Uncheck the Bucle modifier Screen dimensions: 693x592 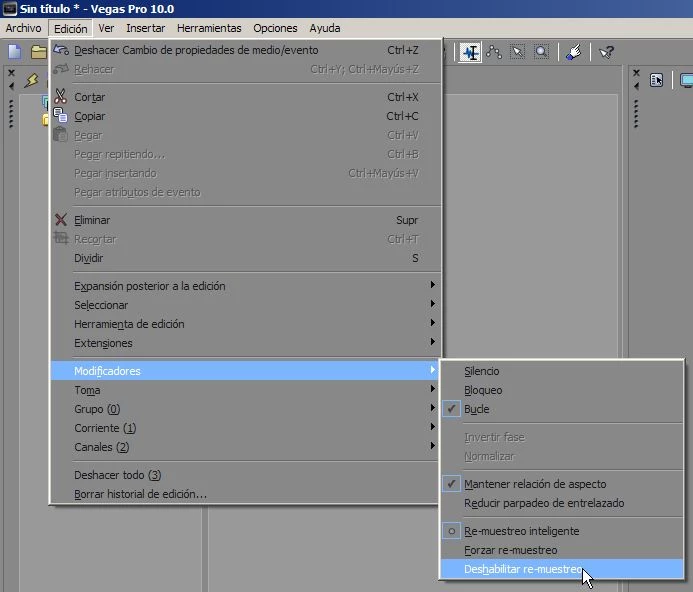562,409
